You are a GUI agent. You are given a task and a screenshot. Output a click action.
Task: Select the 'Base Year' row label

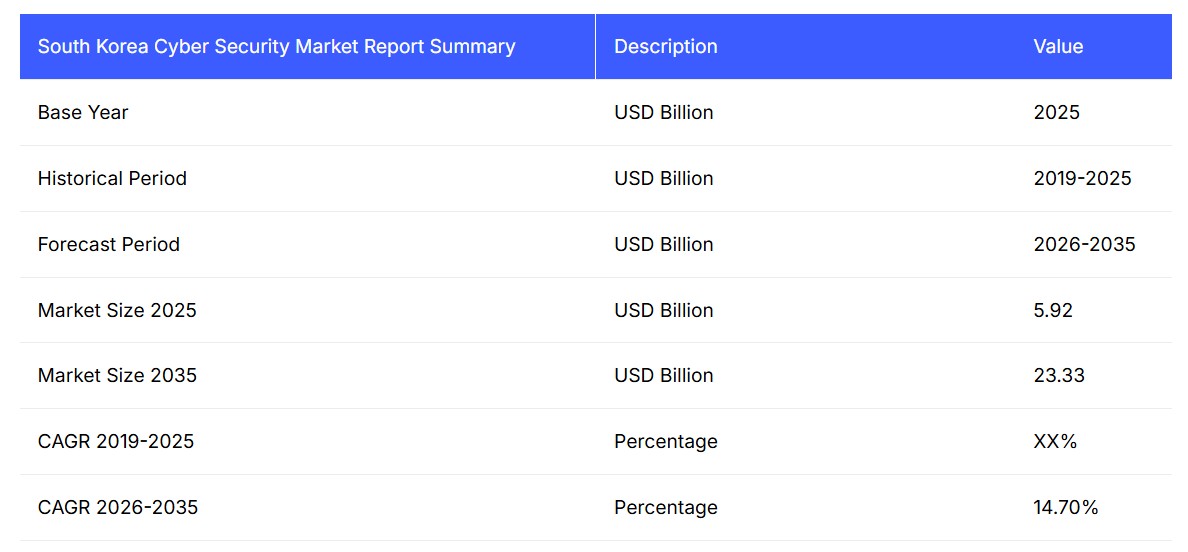(x=83, y=113)
